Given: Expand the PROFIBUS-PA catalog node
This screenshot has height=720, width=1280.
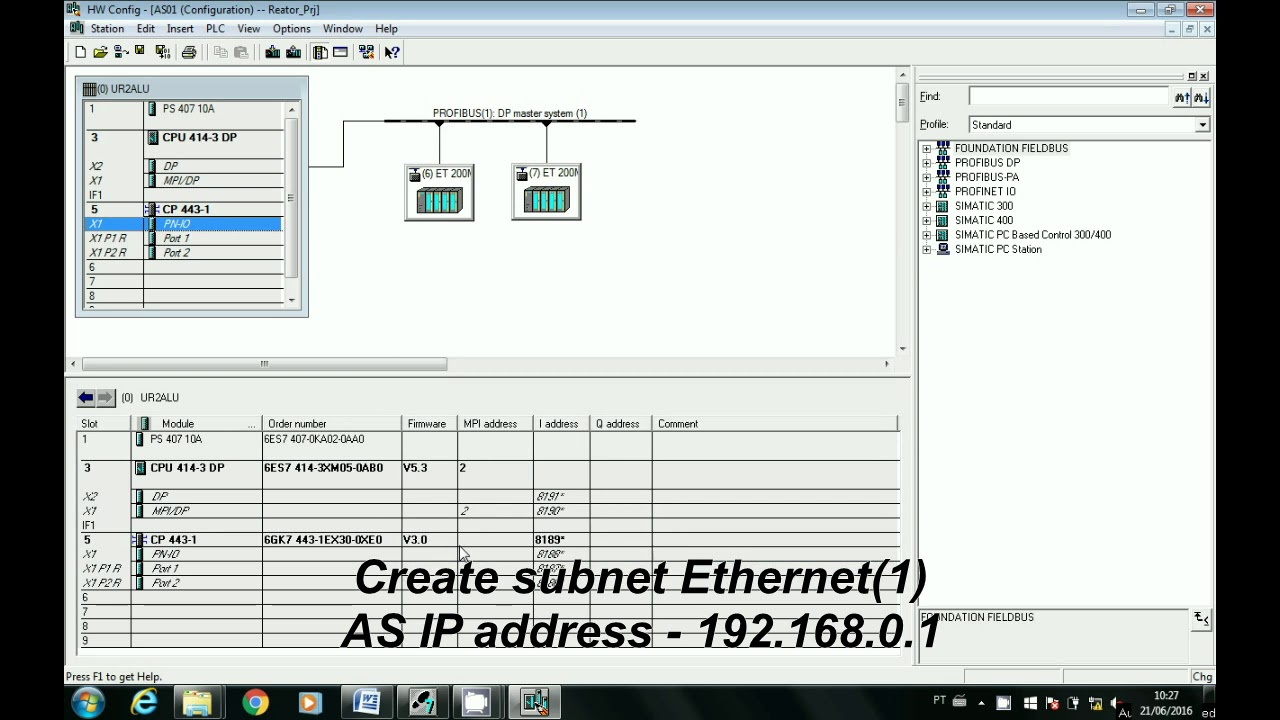Looking at the screenshot, I should coord(926,177).
